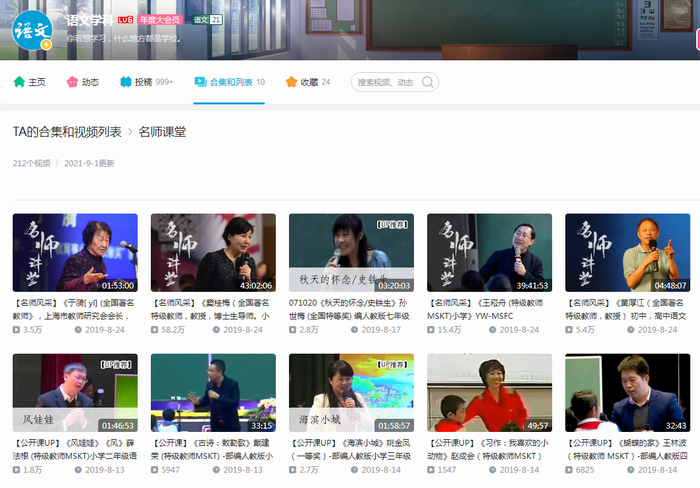This screenshot has height=488, width=700.
Task: Click the orange 收藏 star icon
Action: [x=291, y=82]
